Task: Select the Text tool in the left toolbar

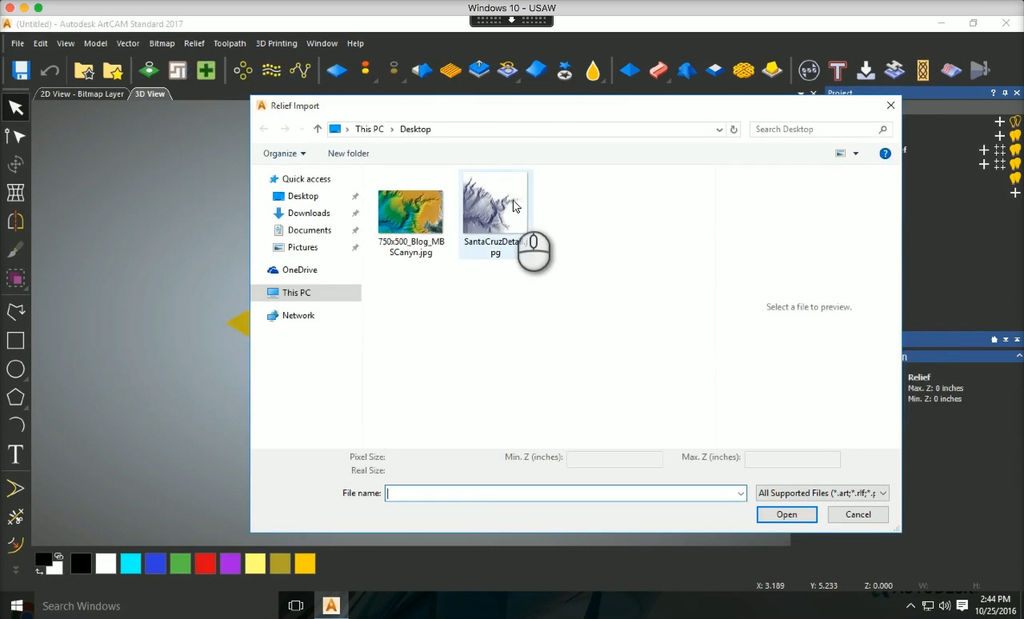Action: [x=16, y=454]
